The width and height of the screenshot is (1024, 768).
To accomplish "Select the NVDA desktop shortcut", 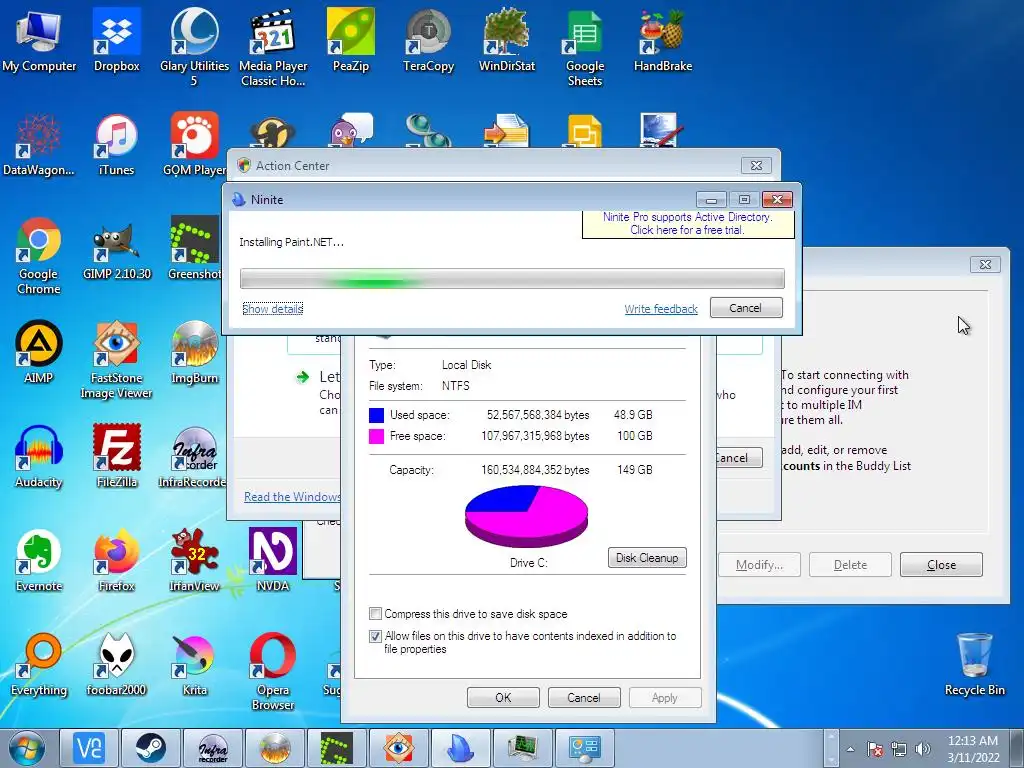I will [273, 560].
